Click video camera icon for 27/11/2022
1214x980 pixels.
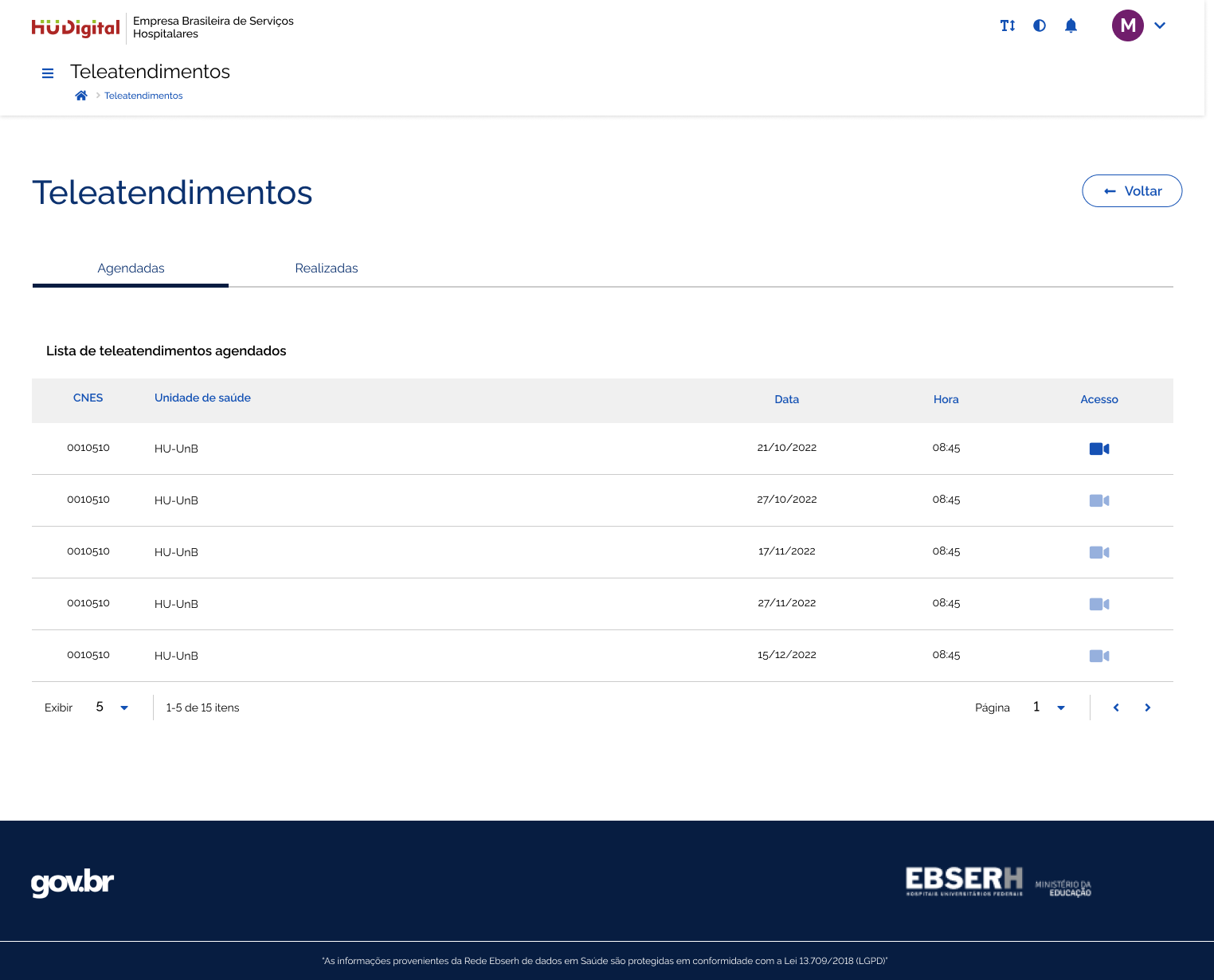pos(1099,604)
